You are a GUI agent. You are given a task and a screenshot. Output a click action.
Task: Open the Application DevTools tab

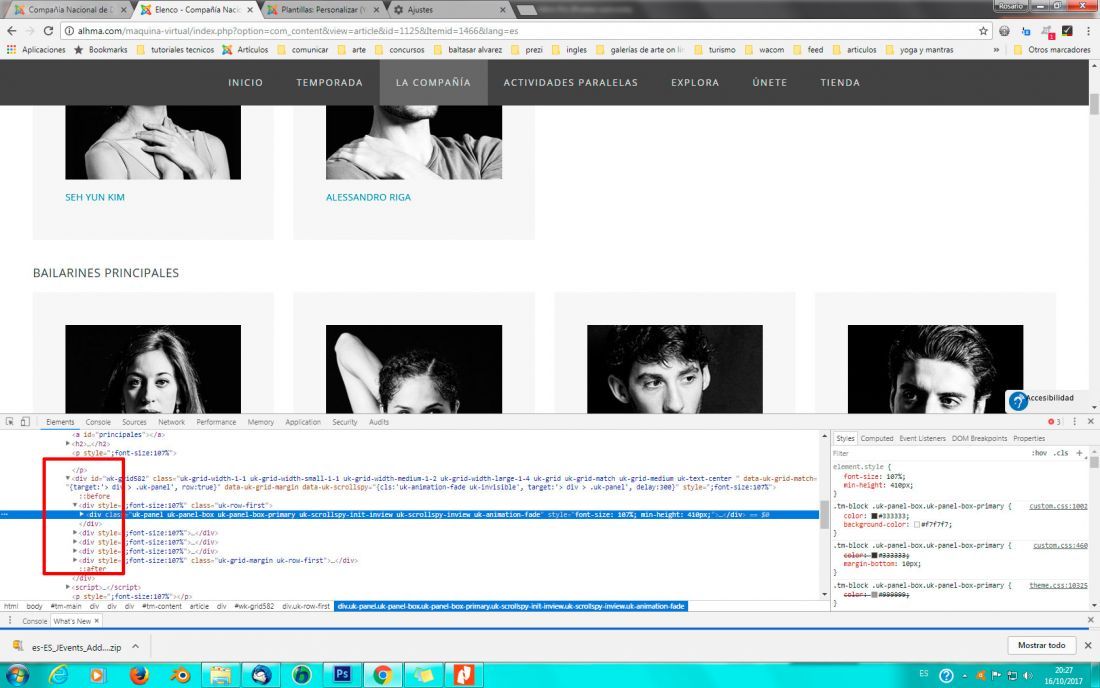point(303,422)
